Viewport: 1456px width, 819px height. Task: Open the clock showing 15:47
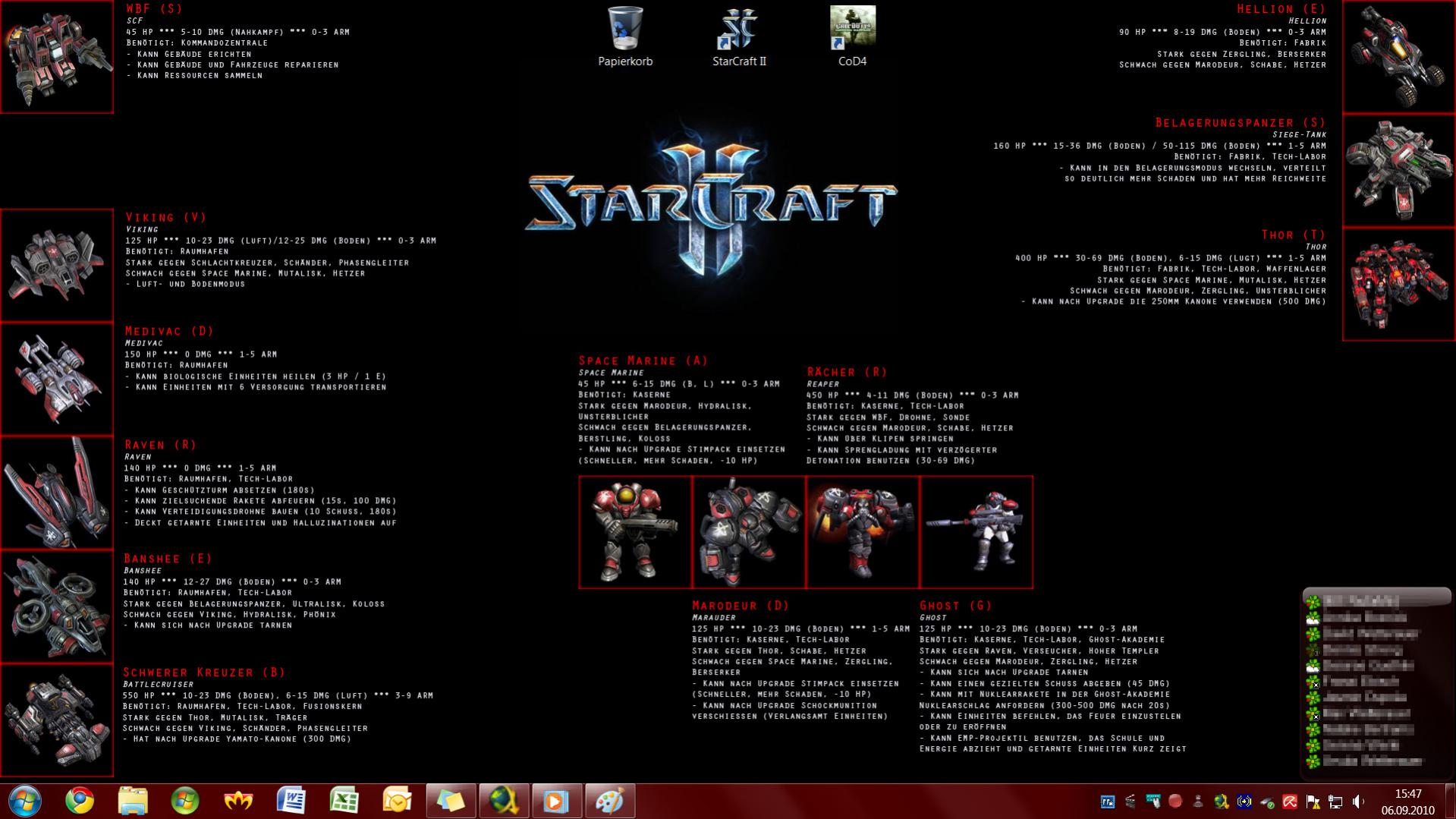(x=1407, y=802)
